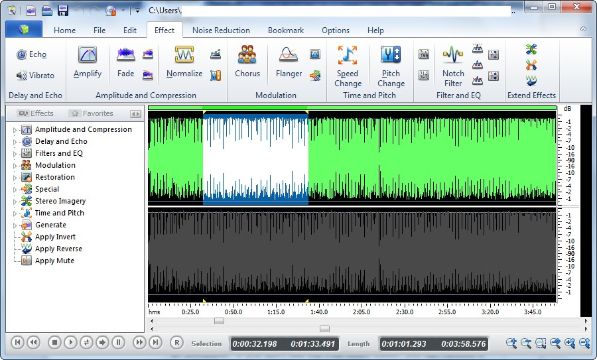Image resolution: width=597 pixels, height=360 pixels.
Task: Expand the Filters and EQ tree node
Action: (14, 154)
